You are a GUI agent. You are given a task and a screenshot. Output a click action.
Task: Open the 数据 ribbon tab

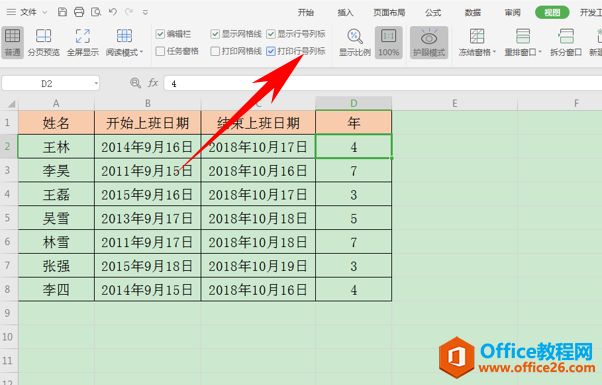pos(473,13)
